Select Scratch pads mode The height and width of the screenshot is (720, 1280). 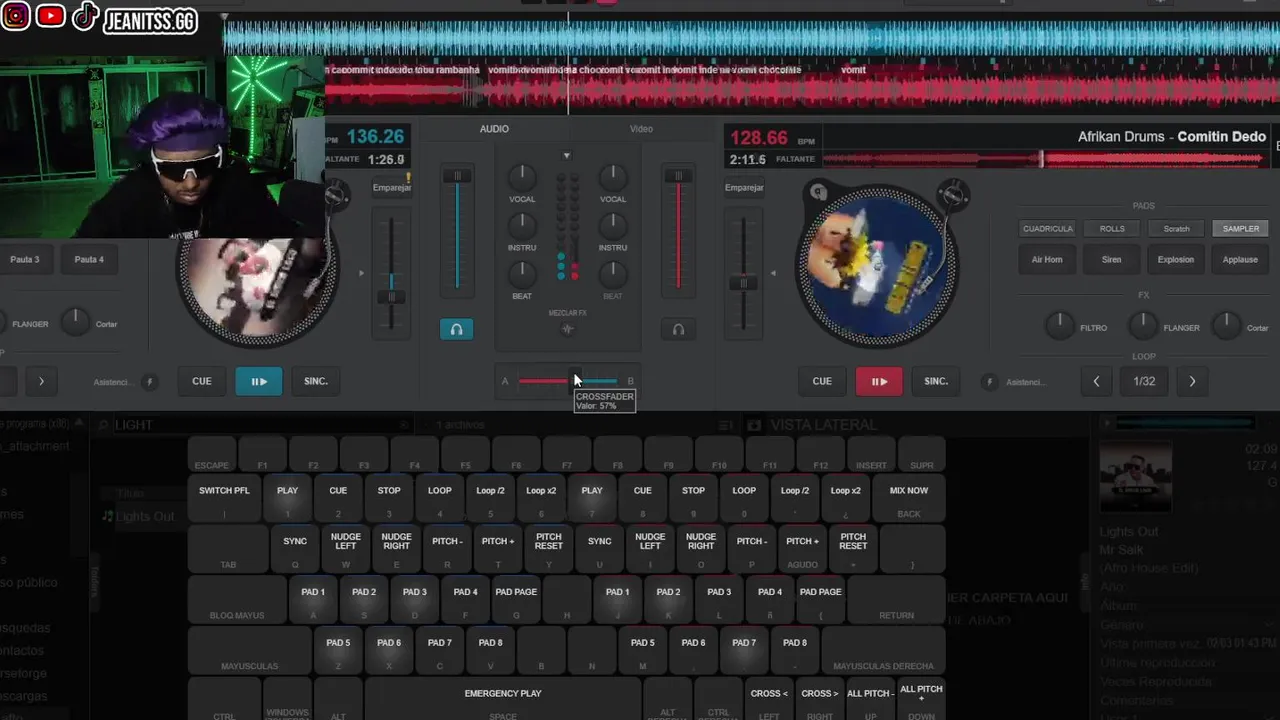(x=1177, y=229)
